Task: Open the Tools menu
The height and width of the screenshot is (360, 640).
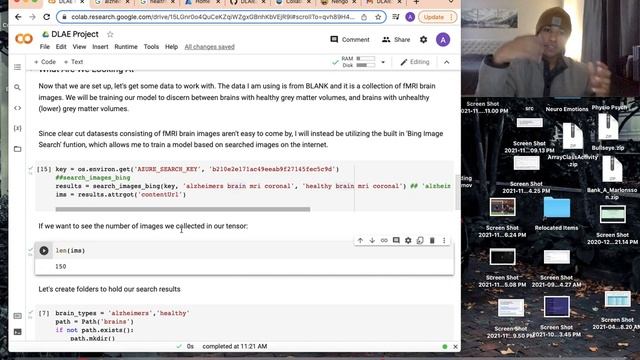Action: pos(151,47)
